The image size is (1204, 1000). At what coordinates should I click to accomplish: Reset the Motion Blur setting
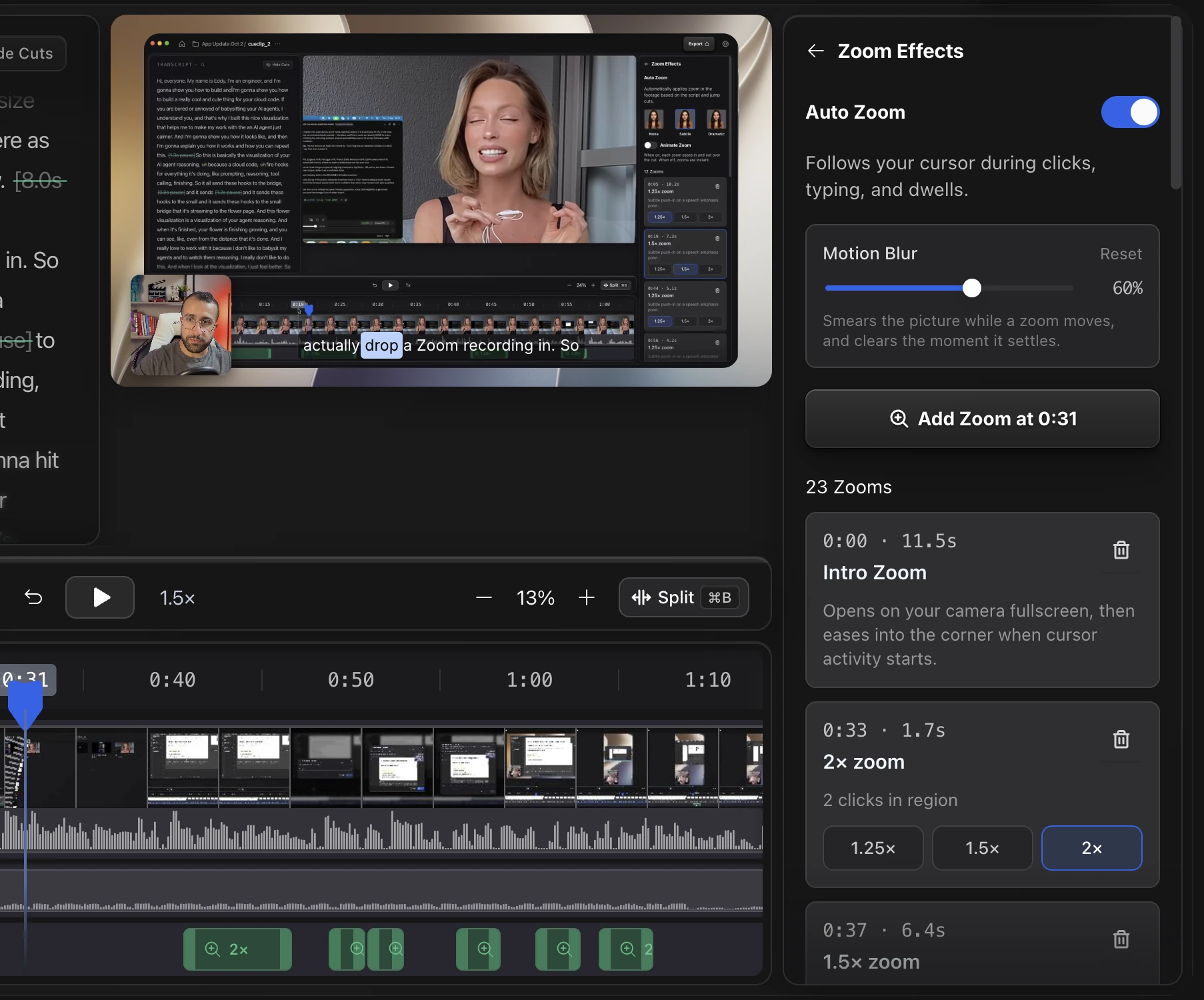click(x=1121, y=254)
